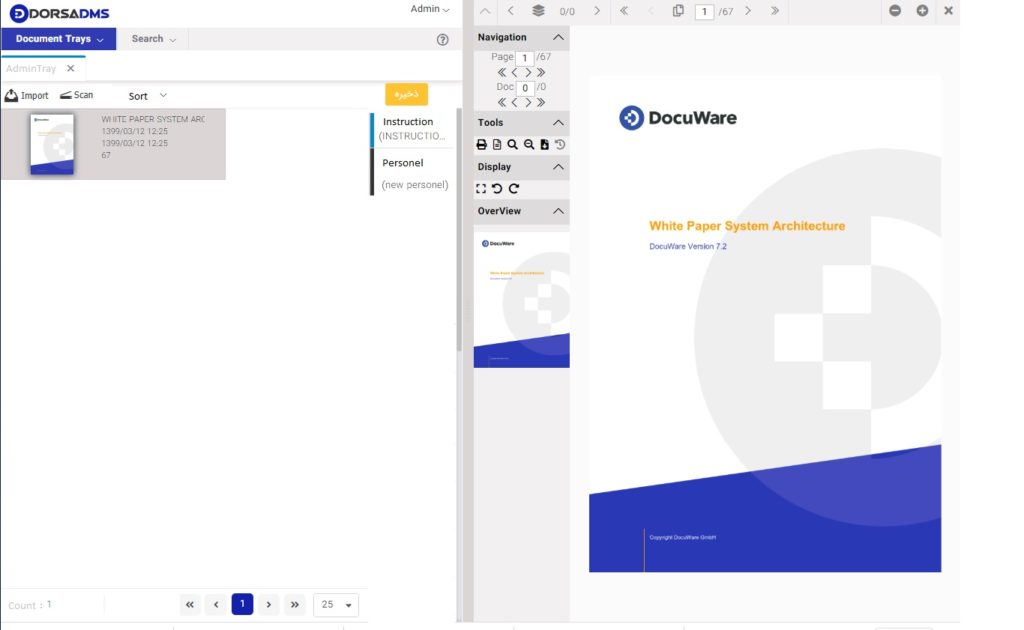The height and width of the screenshot is (630, 1024).
Task: Go to last document in Navigation panel
Action: click(541, 102)
